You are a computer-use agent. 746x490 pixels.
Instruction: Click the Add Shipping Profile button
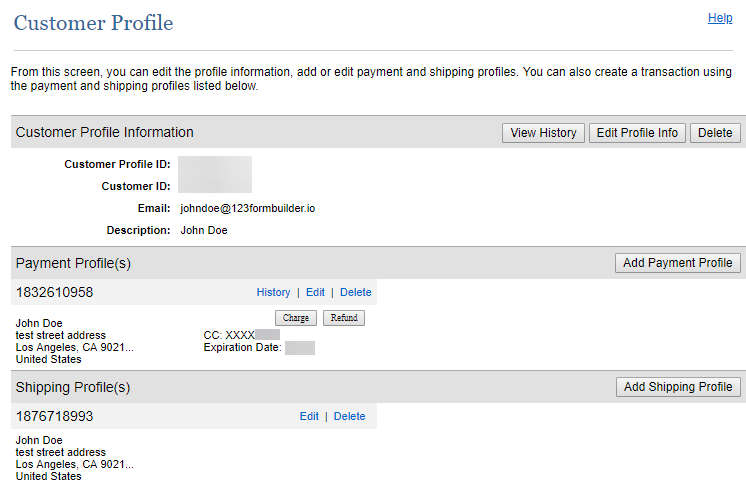[x=678, y=387]
